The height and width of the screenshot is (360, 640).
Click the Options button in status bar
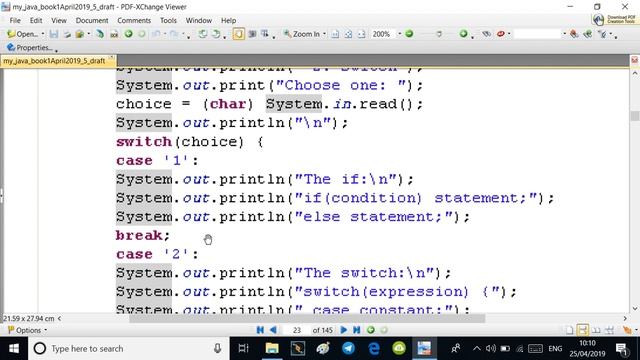[x=27, y=330]
